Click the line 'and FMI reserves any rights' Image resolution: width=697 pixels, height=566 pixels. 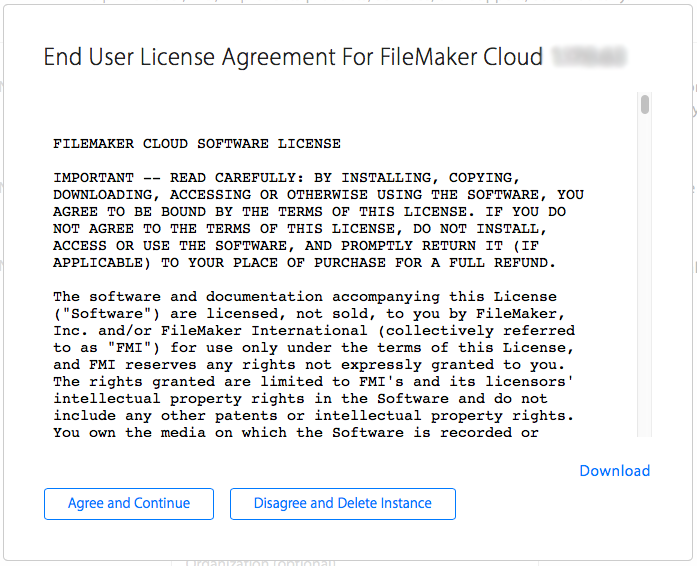click(309, 365)
